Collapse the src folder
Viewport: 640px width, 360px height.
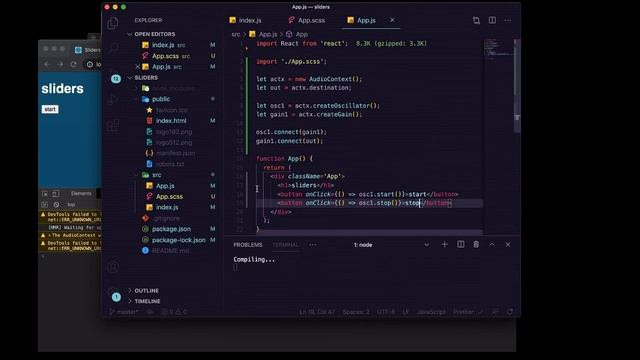(157, 175)
